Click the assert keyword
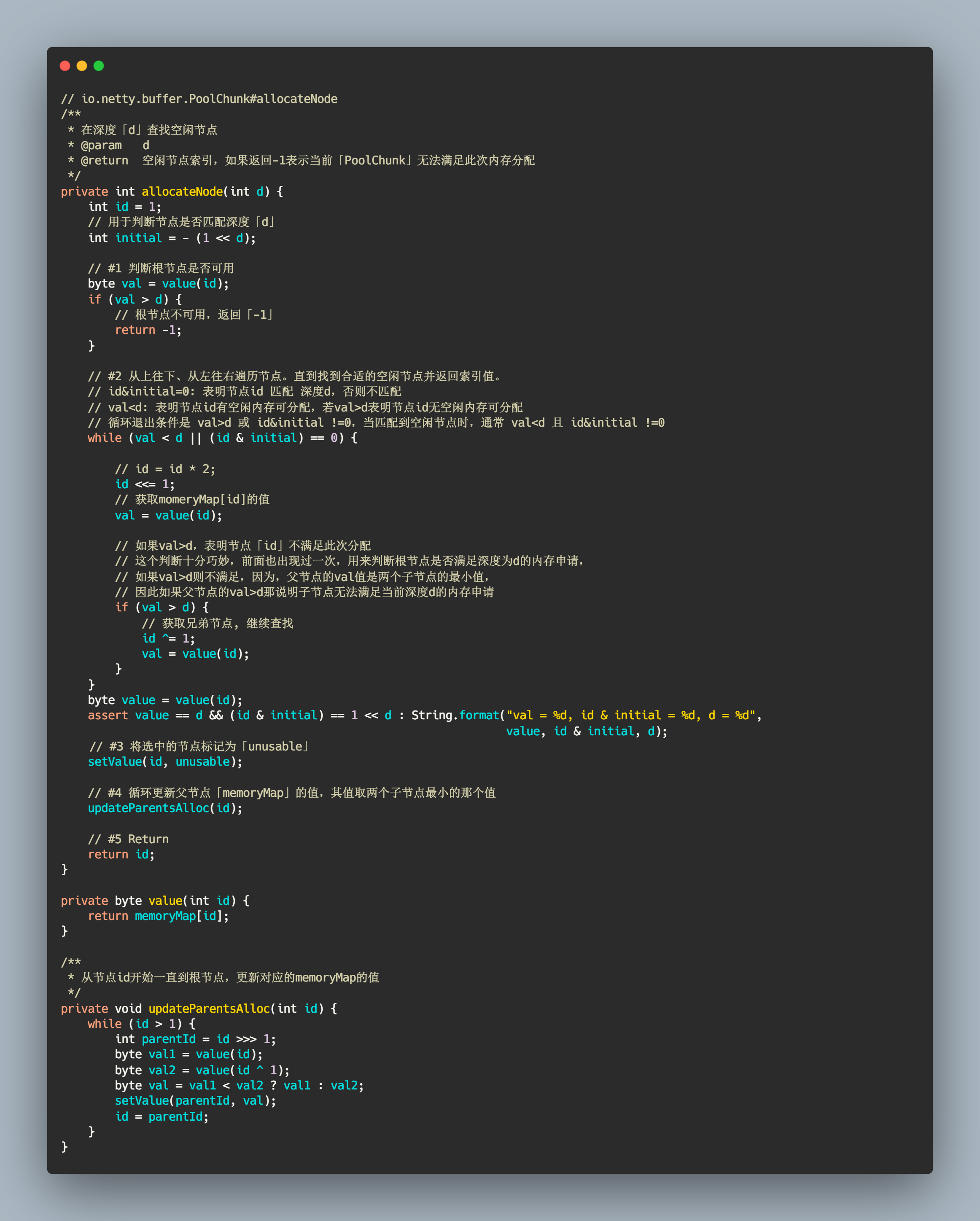This screenshot has width=980, height=1221. 108,715
